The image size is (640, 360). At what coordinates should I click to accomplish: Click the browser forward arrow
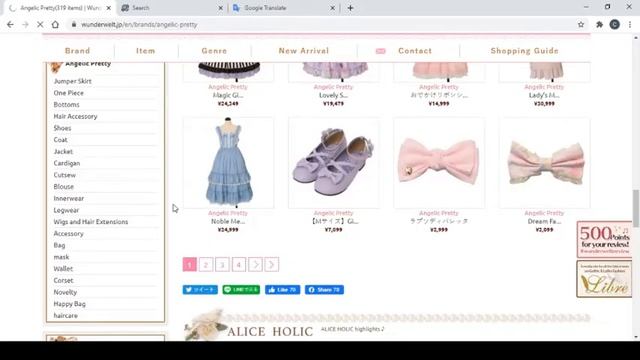pyautogui.click(x=25, y=24)
